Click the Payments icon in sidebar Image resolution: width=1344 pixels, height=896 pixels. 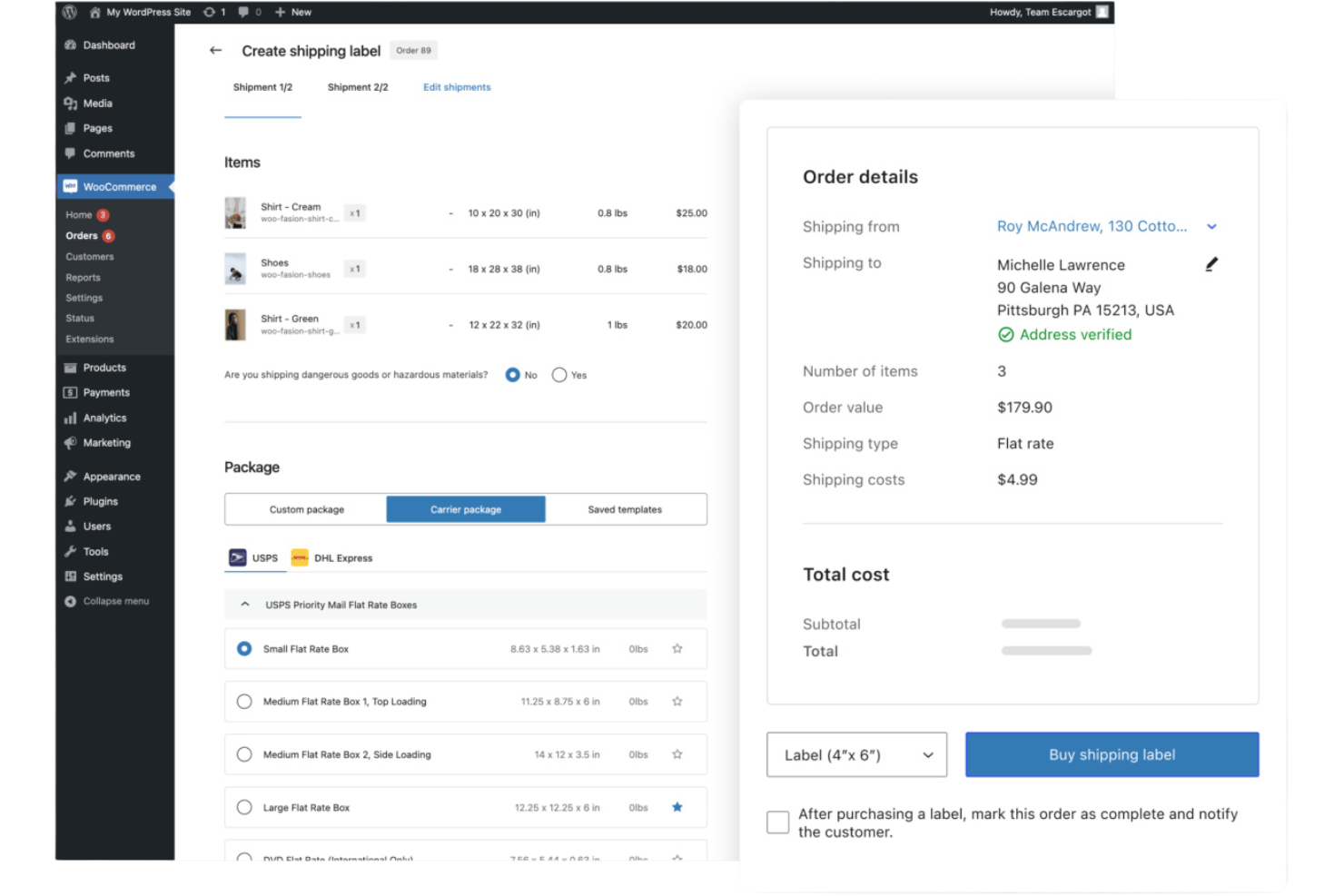(71, 393)
